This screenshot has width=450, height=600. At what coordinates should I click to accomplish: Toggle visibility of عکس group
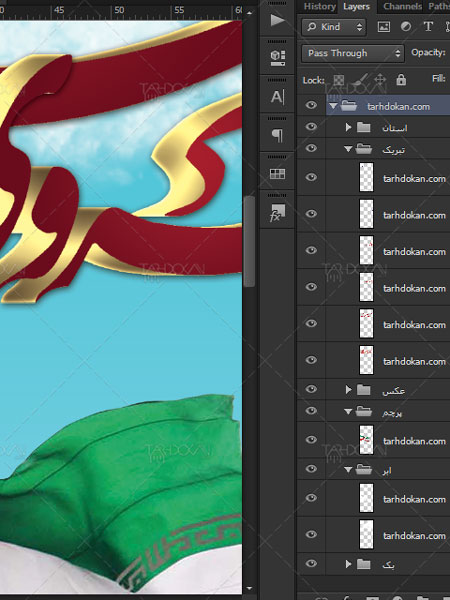point(311,389)
